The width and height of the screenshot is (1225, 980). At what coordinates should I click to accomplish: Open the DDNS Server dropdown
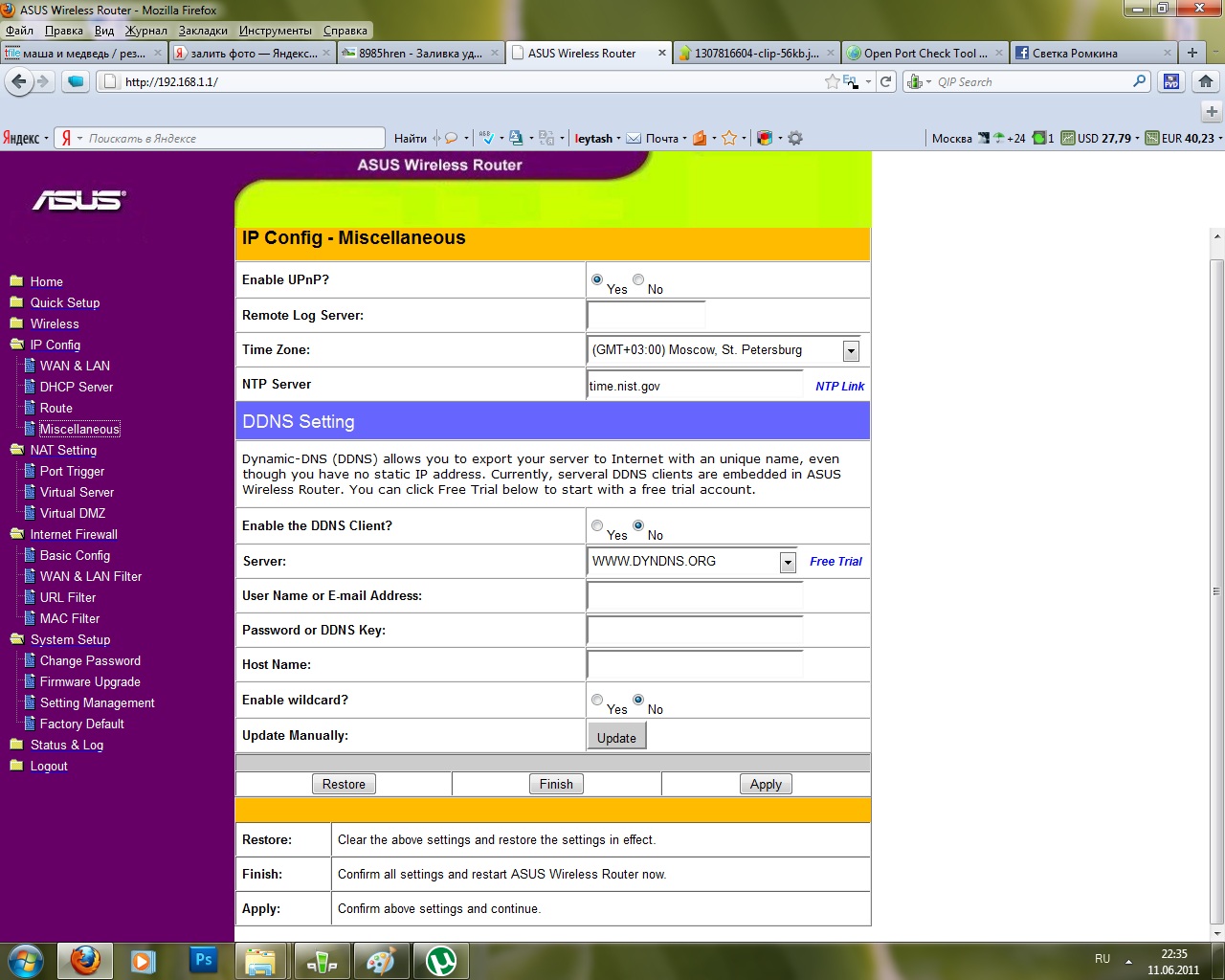(x=788, y=562)
